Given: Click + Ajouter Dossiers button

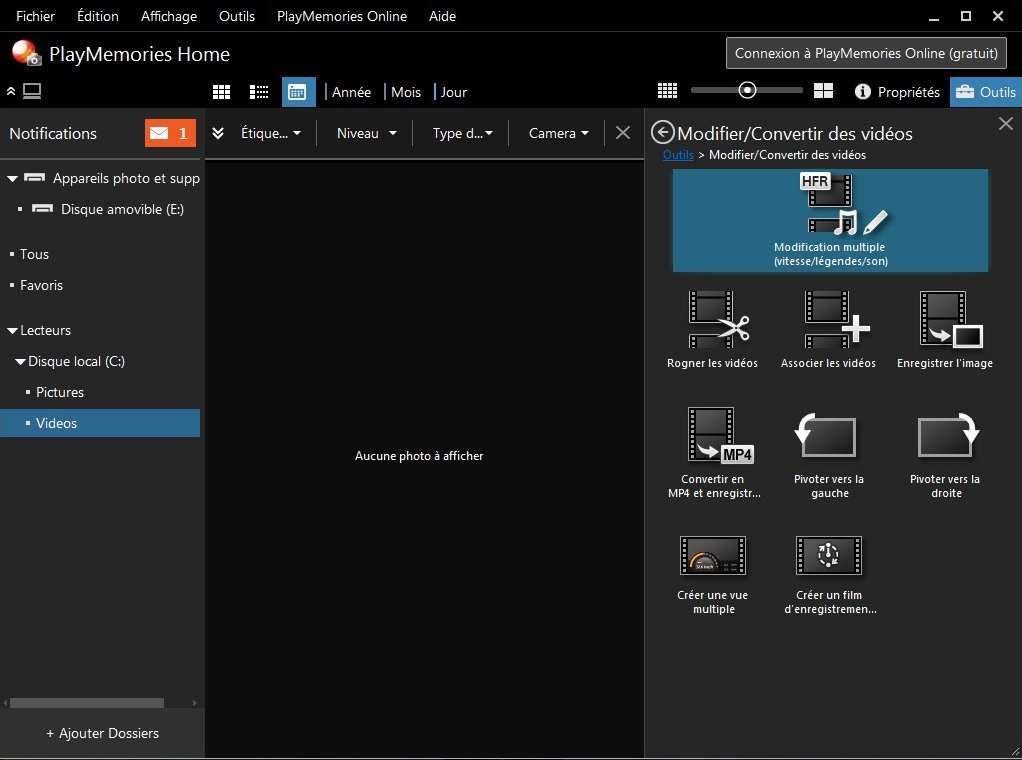Looking at the screenshot, I should pos(102,733).
